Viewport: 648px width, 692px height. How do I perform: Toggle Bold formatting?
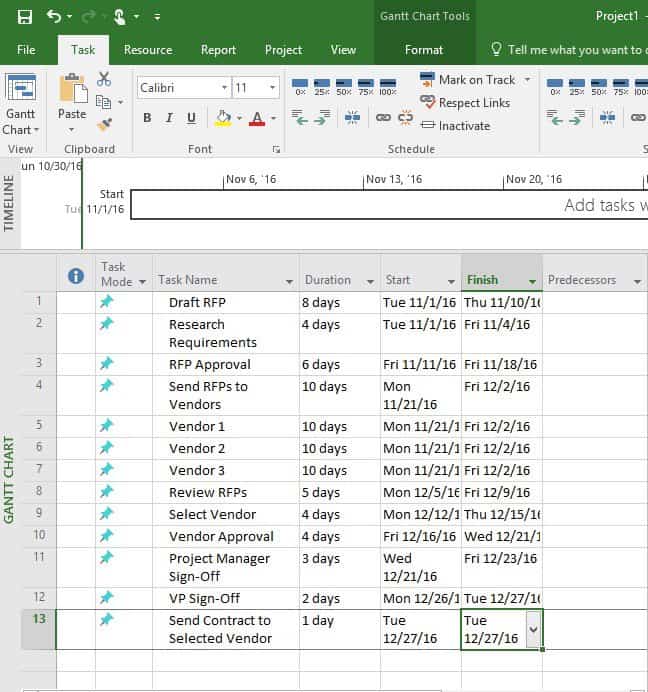point(147,118)
